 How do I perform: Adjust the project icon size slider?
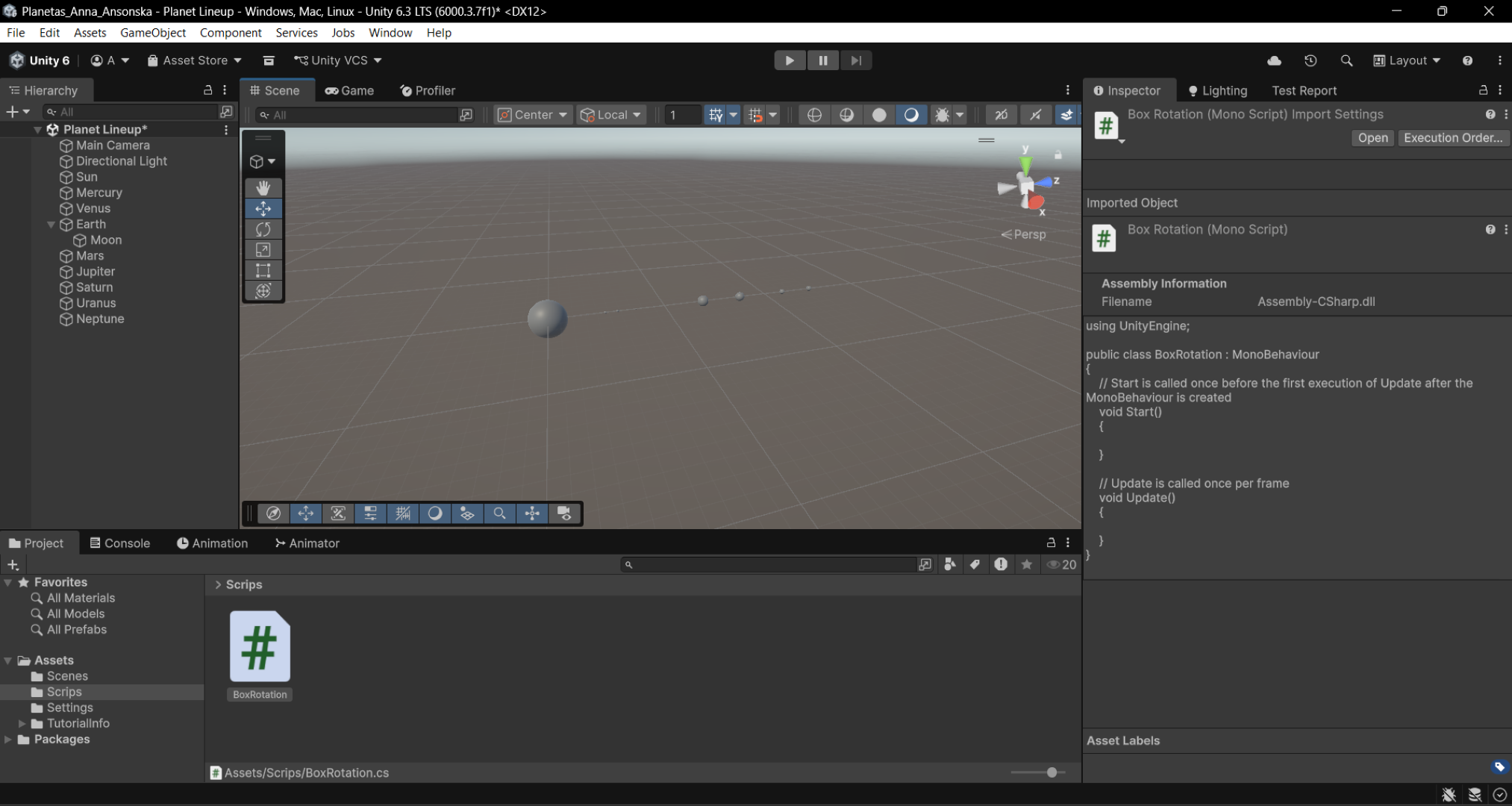[1051, 772]
